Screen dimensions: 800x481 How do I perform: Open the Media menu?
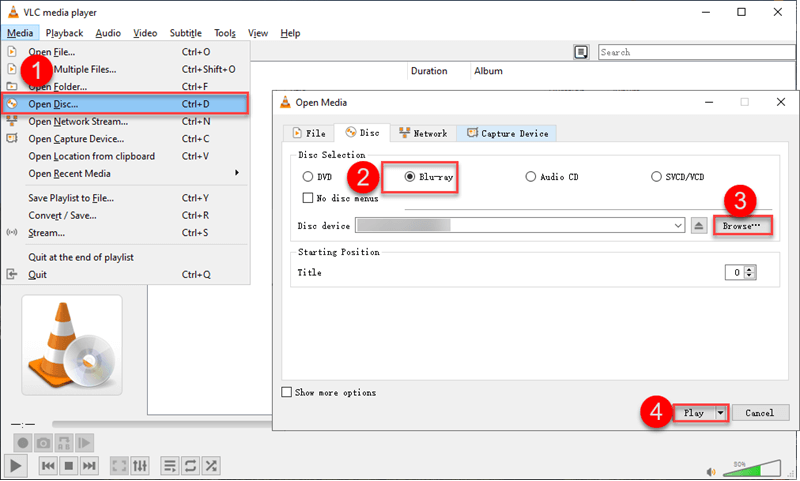coord(20,33)
